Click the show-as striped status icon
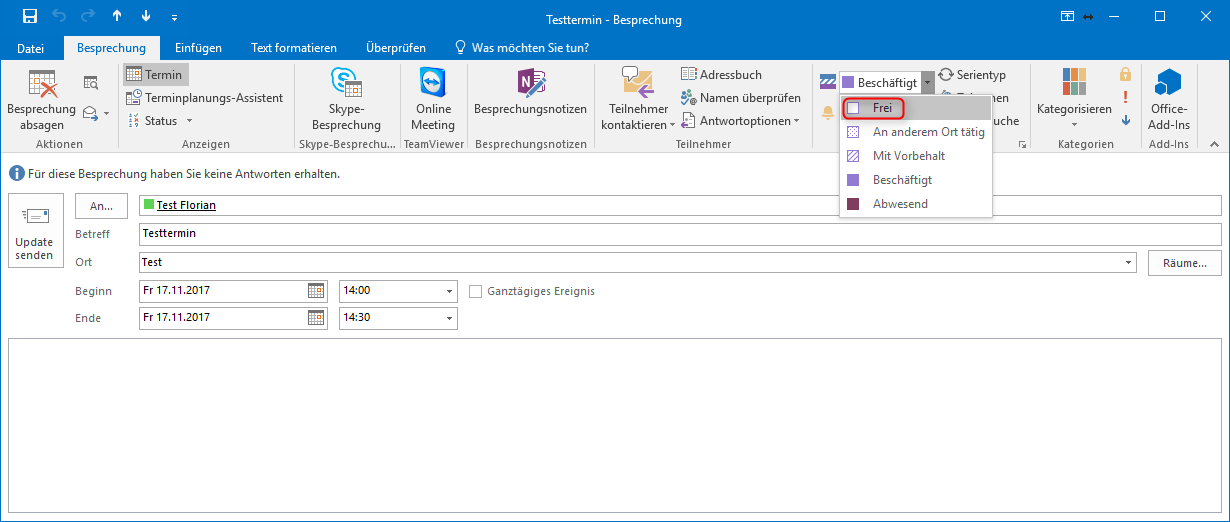Screen dimensions: 1230x522 (x=828, y=81)
